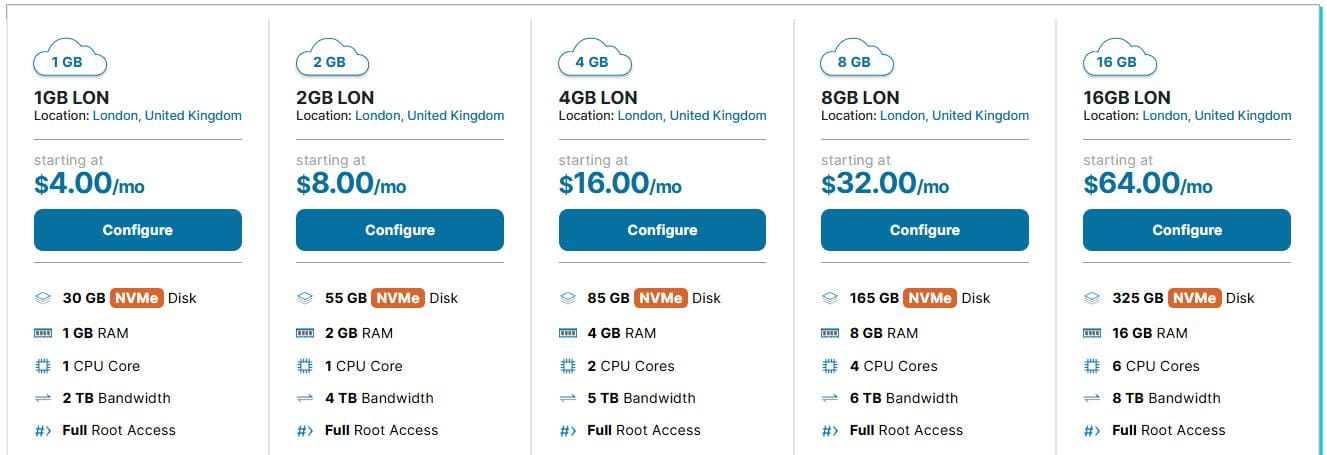Click the bandwidth arrows icon beside 6 TB
Viewport: 1327px width, 455px height.
829,398
